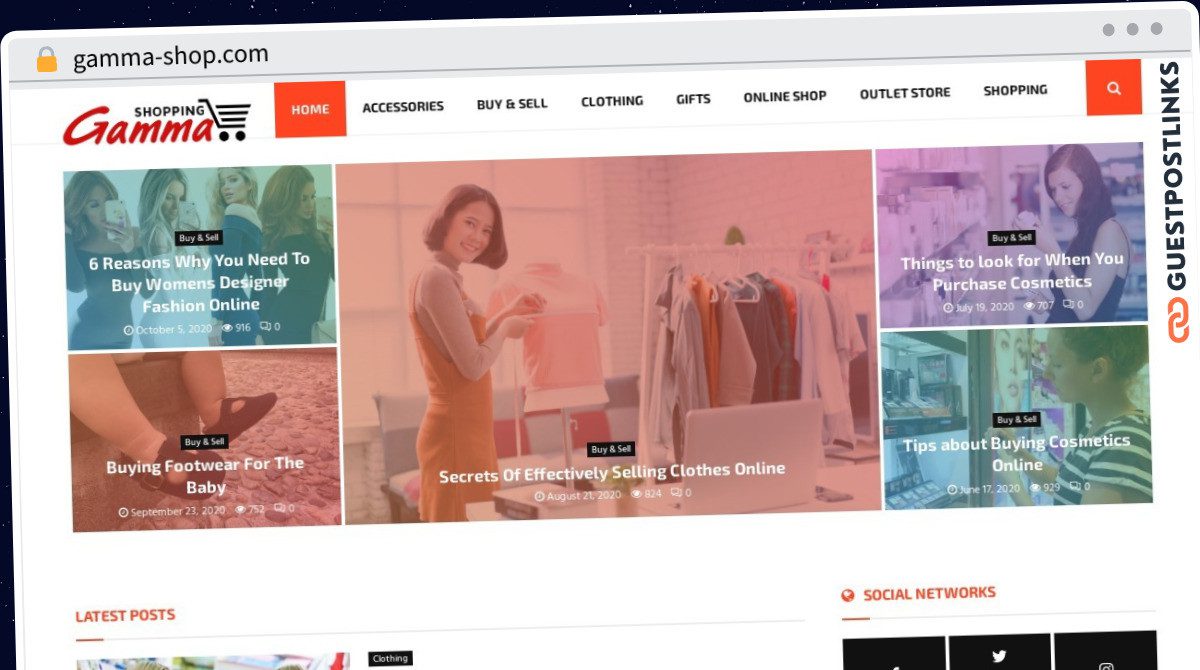
Task: Open article Things to look for When You Purchase Cosmetics
Action: click(1012, 272)
